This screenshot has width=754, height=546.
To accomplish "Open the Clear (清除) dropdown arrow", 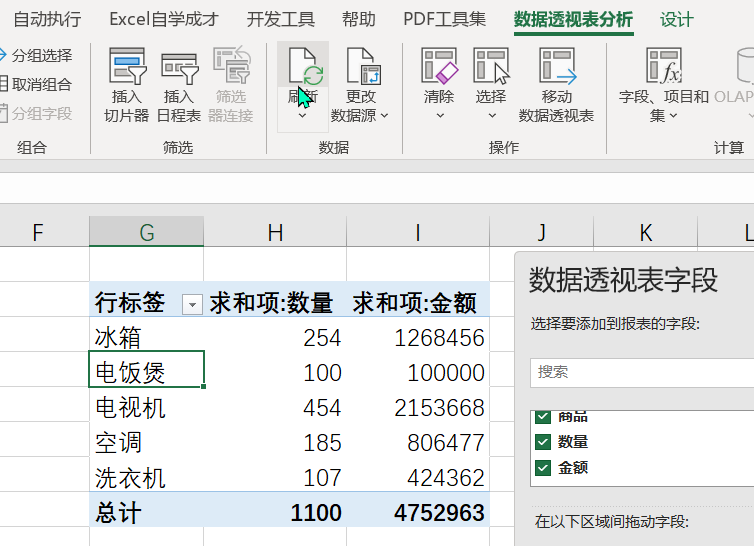I will click(x=440, y=115).
